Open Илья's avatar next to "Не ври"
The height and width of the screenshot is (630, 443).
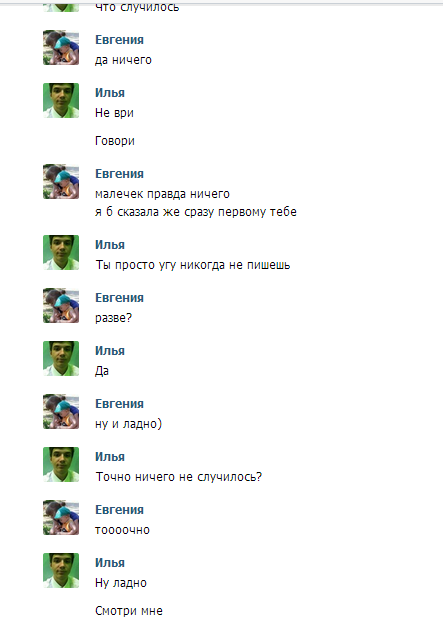click(61, 100)
